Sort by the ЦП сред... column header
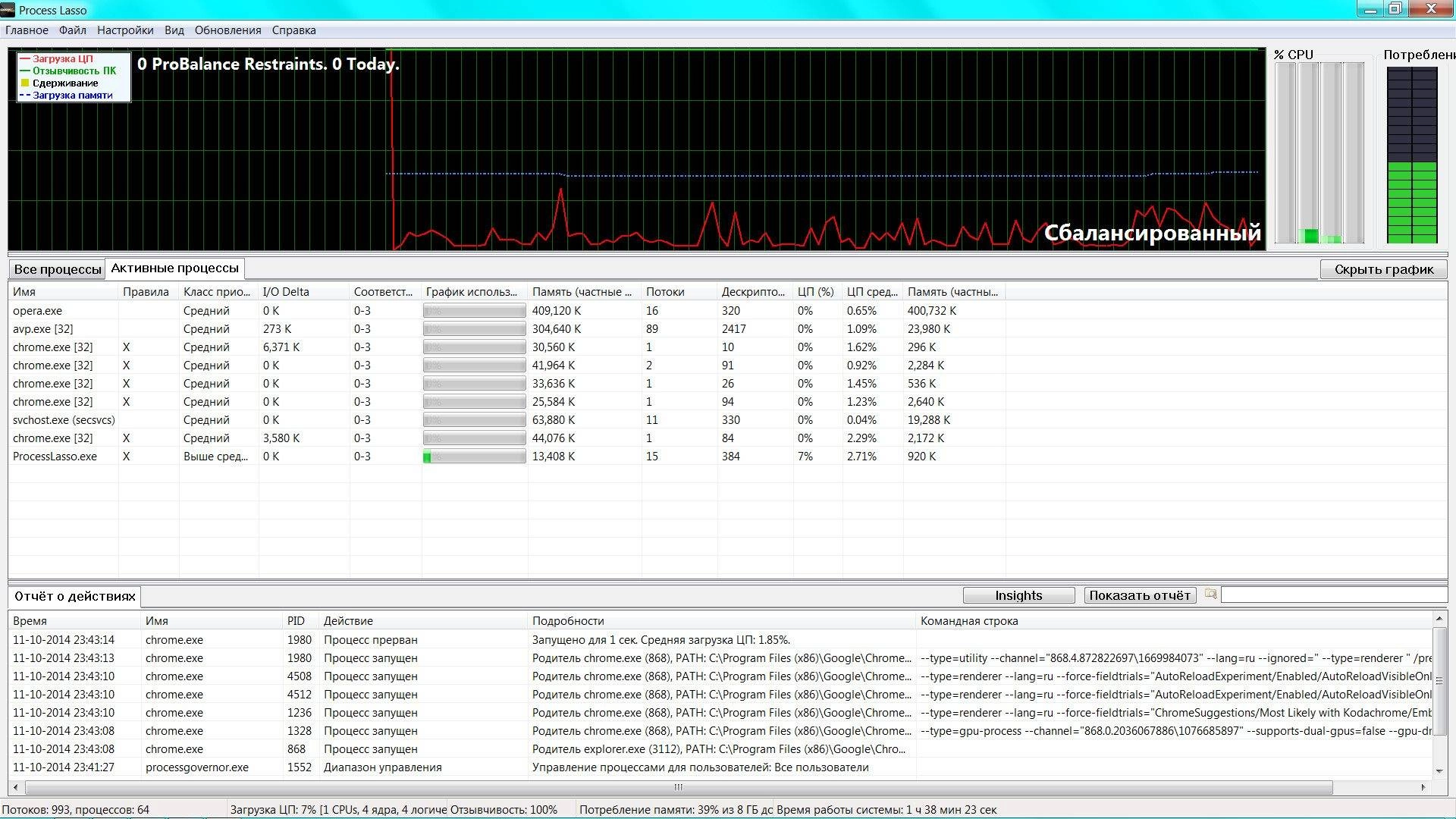 pos(873,292)
